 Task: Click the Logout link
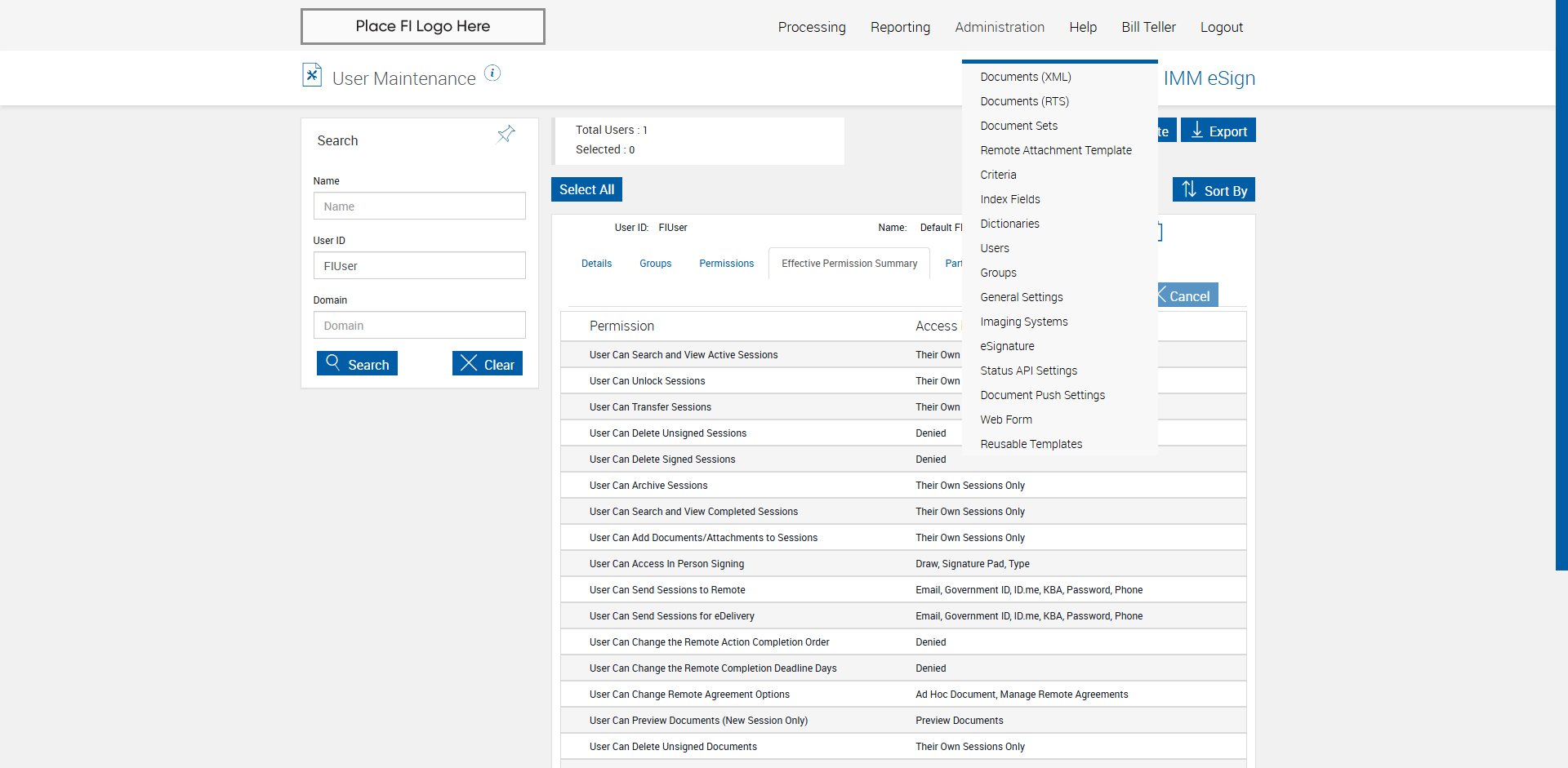(1221, 27)
